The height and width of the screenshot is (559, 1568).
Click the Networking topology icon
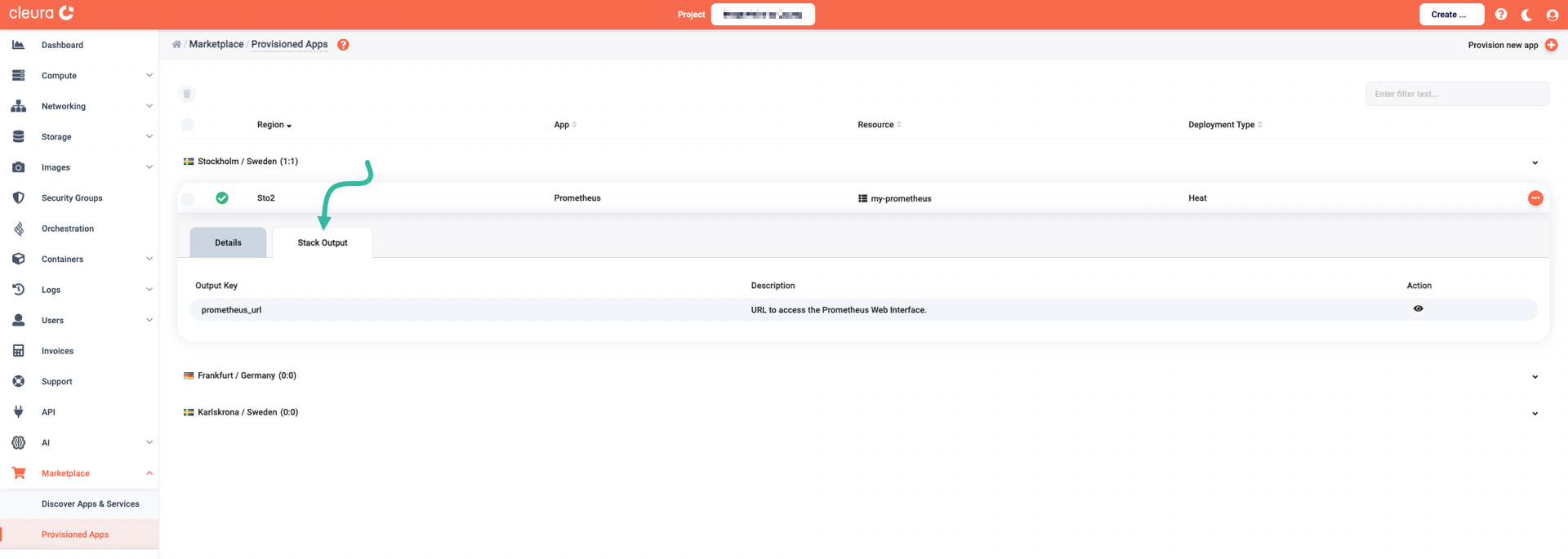pyautogui.click(x=18, y=106)
